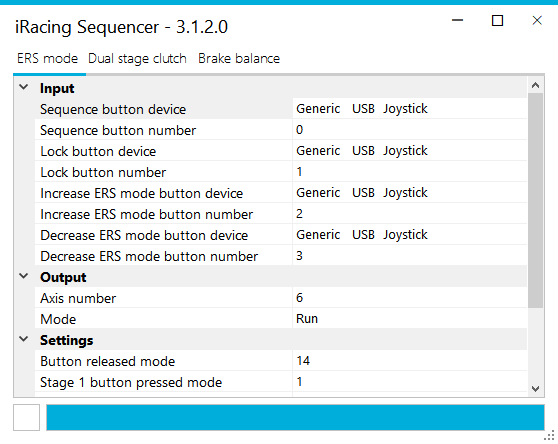
Task: Select Lock button device value field
Action: 410,150
